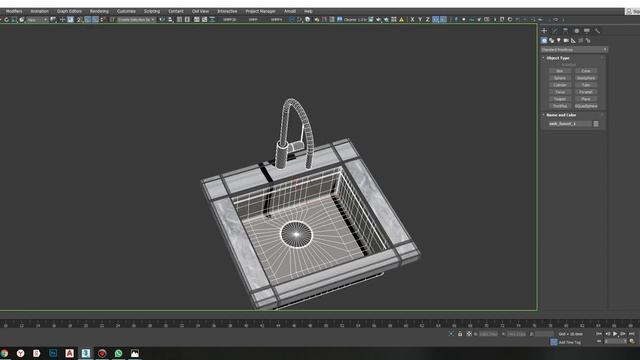This screenshot has height=360, width=640.
Task: Toggle the Y axis constraint
Action: tap(420, 20)
